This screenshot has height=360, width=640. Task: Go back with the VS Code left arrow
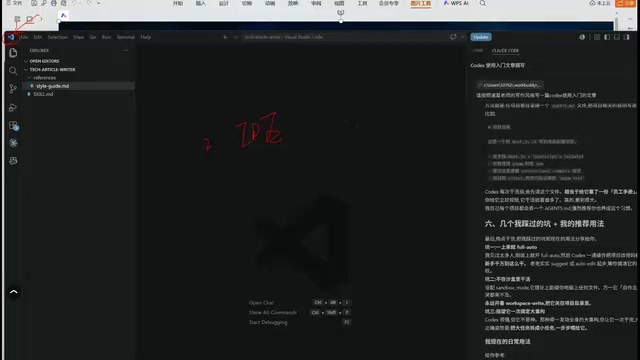coord(225,37)
